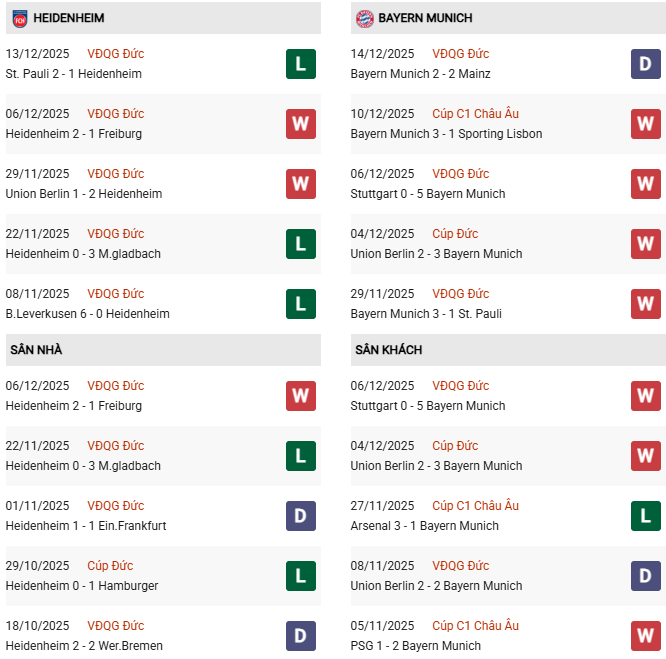Click D badge for Heidenheim 1-1 Ein.Frankfurt
Screen dimensions: 666x659
300,516
